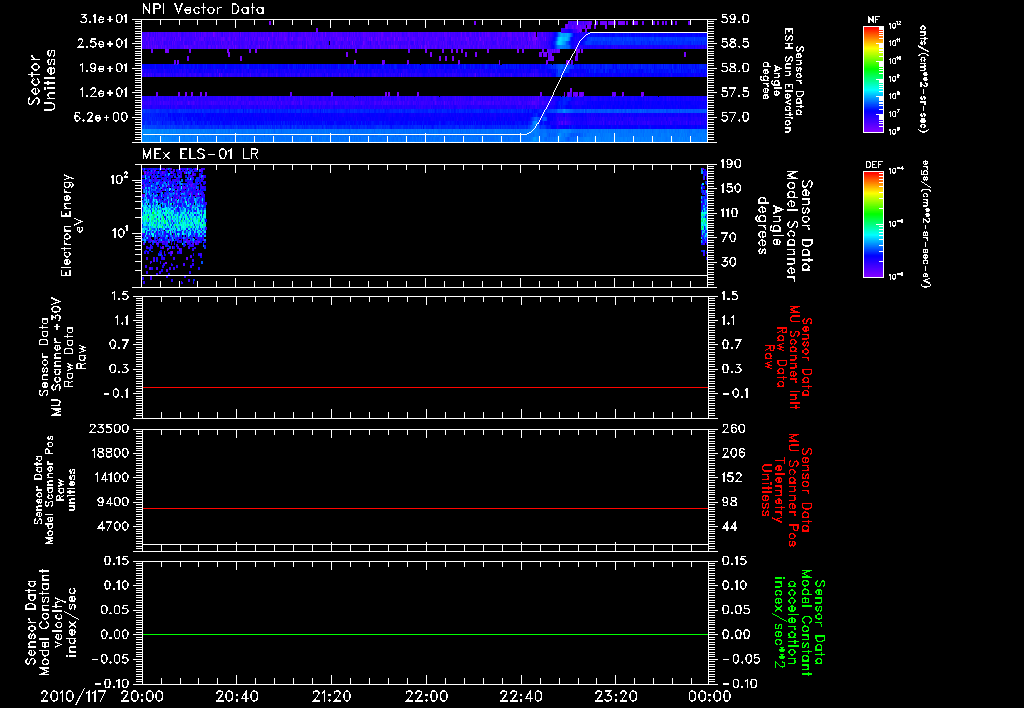Click the 'Model Scanner Pos Raw unitless' axis label

pos(56,491)
